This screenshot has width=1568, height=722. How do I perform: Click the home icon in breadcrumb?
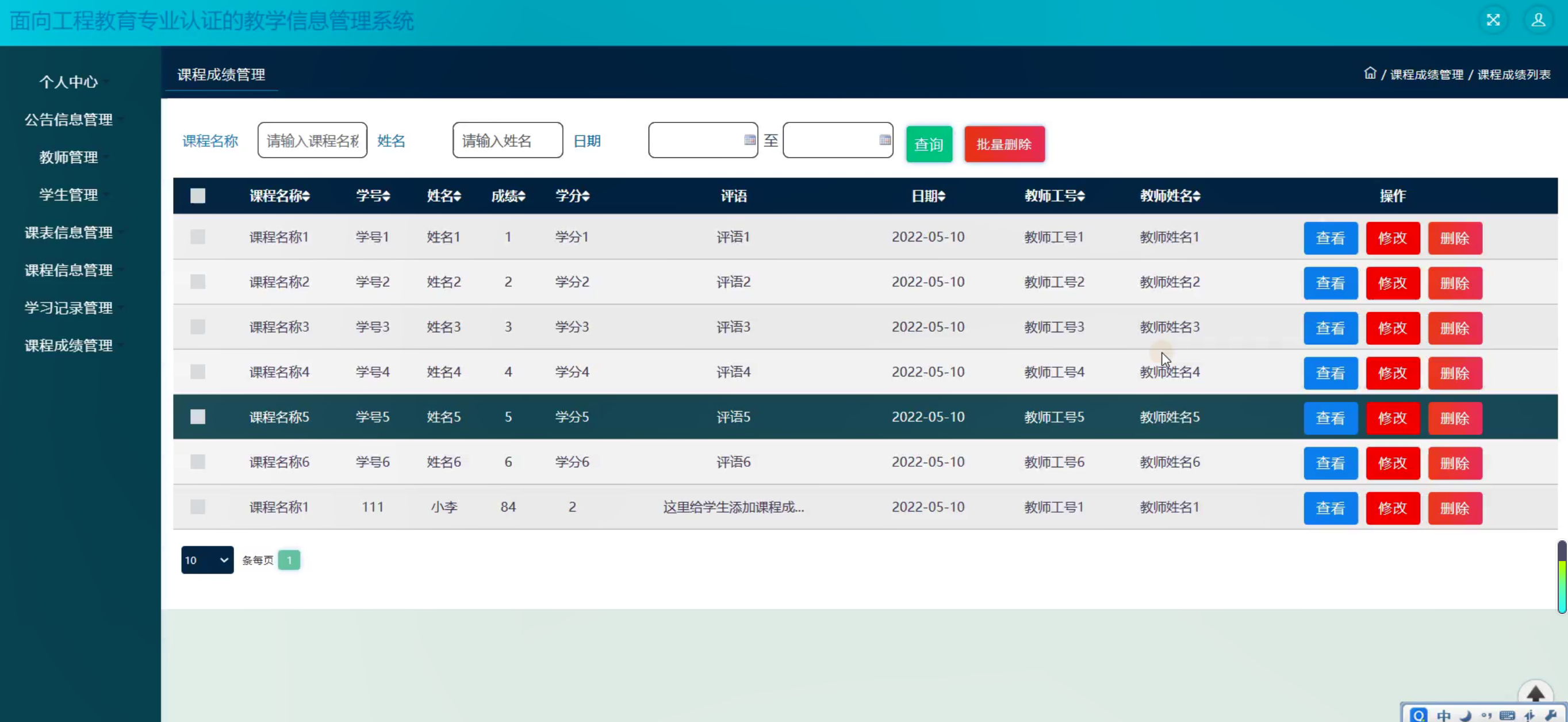1370,74
